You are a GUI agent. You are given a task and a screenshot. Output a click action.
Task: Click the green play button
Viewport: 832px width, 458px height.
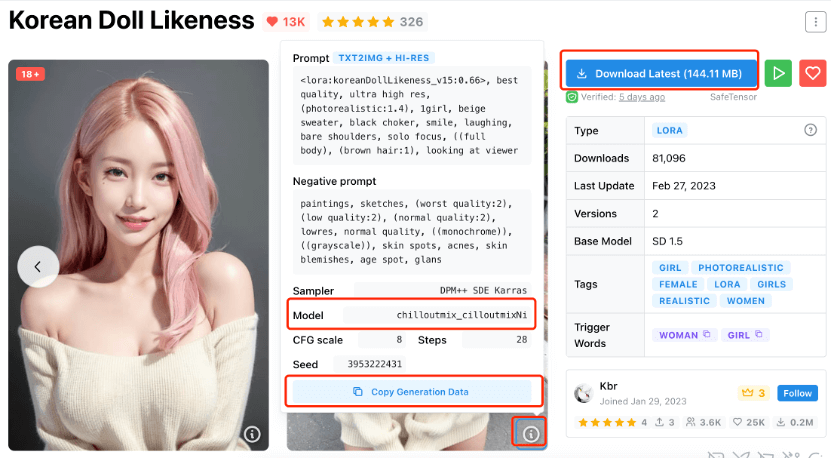[x=778, y=73]
